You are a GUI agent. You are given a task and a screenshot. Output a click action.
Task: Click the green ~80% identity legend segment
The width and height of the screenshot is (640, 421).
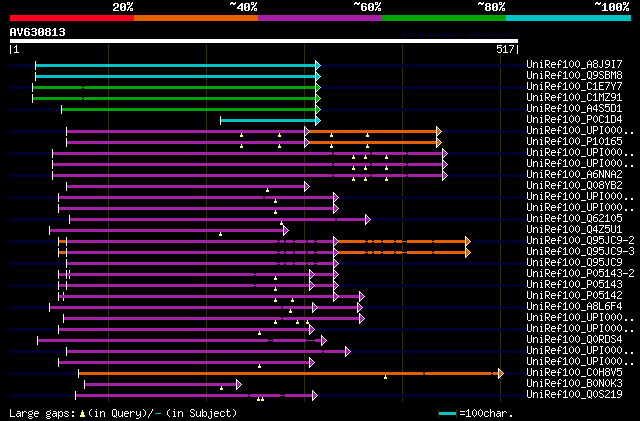click(444, 18)
